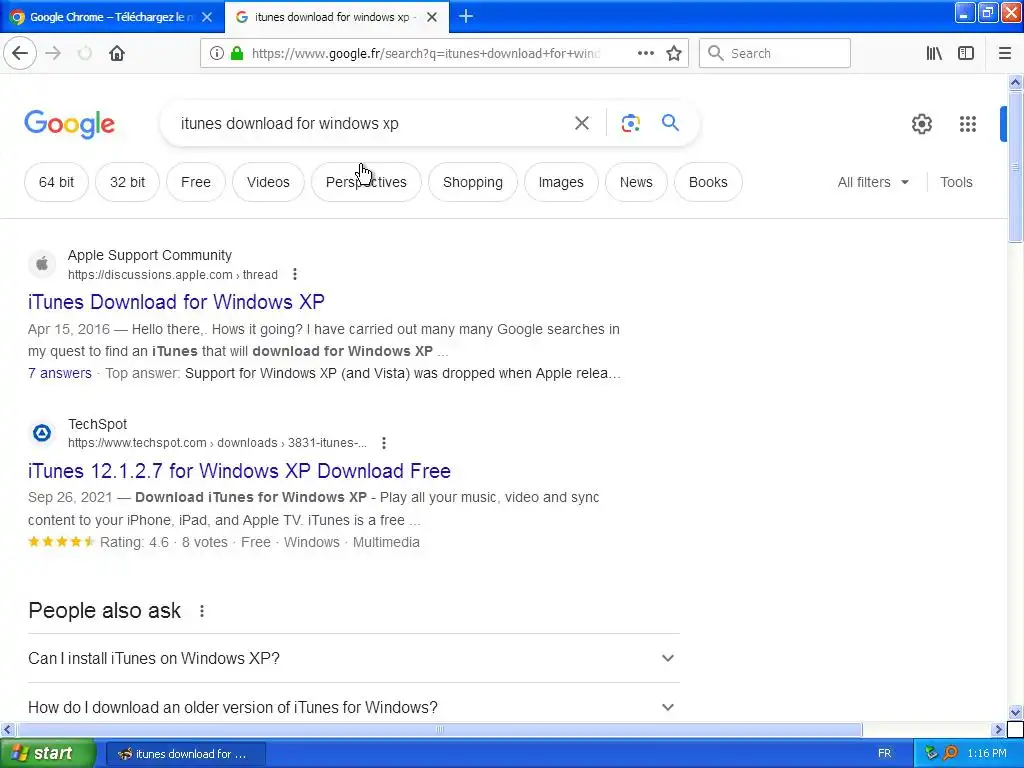Open iTunes 12.1.2.7 for Windows XP Download Free
Screen dimensions: 1024x768
239,471
